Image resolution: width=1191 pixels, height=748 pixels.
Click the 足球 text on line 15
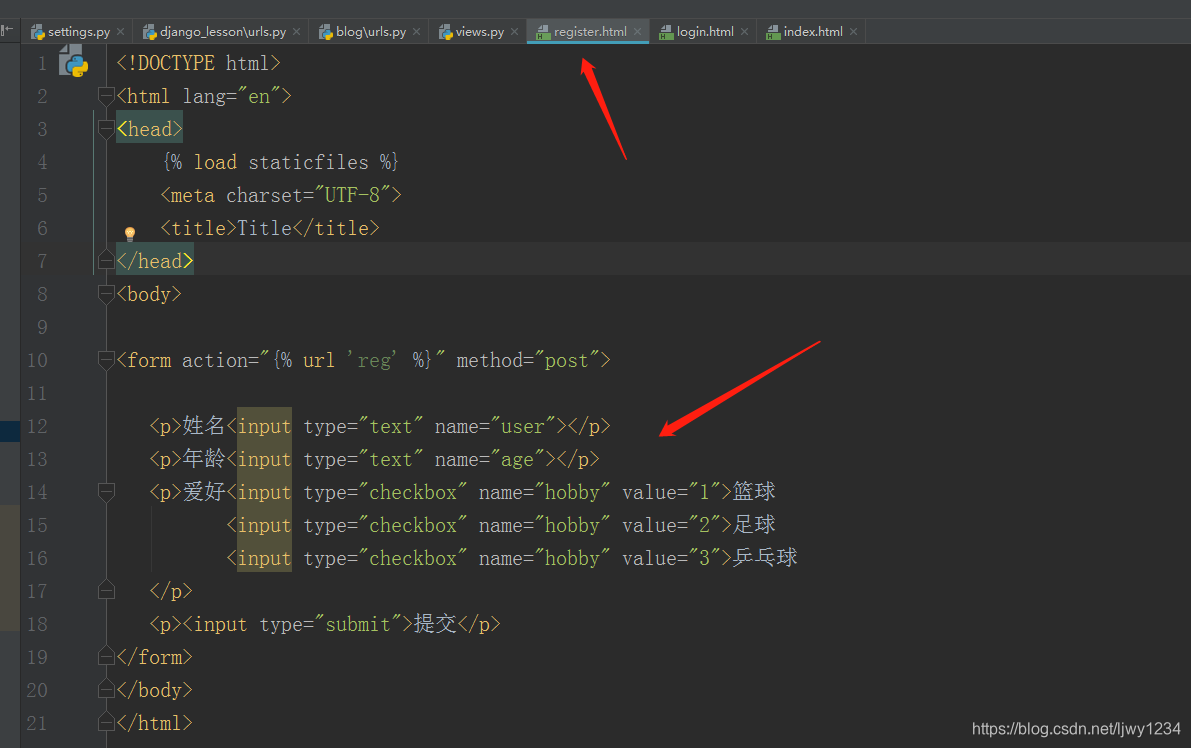[x=754, y=525]
